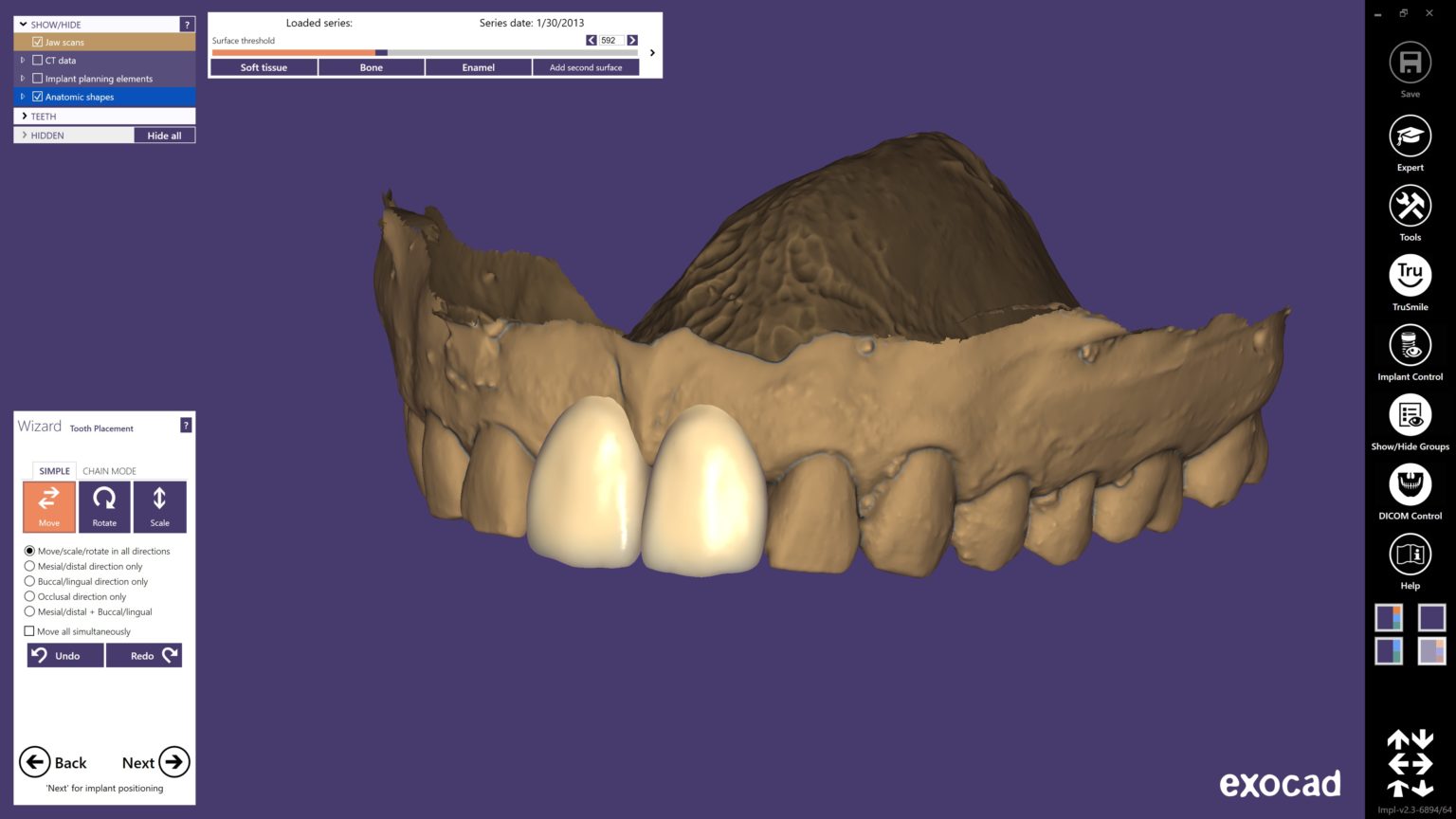Enable the CT data checkbox
Viewport: 1456px width, 819px height.
click(x=37, y=60)
